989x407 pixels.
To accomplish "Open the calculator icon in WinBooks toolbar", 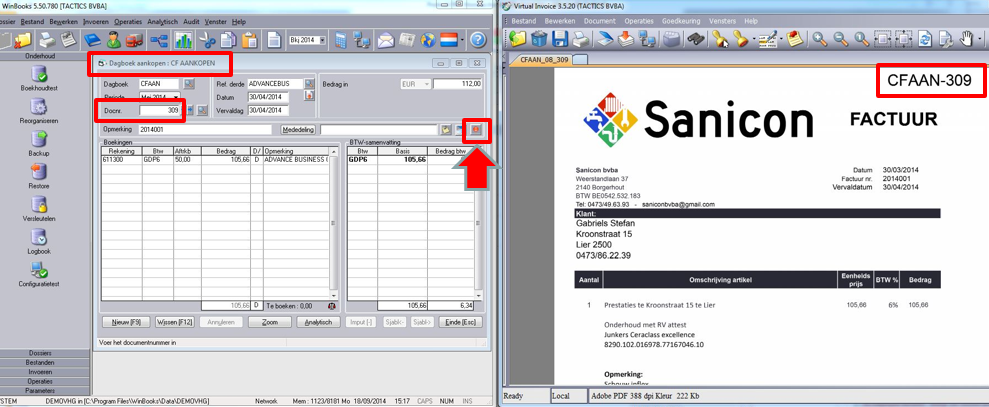I will pos(341,40).
